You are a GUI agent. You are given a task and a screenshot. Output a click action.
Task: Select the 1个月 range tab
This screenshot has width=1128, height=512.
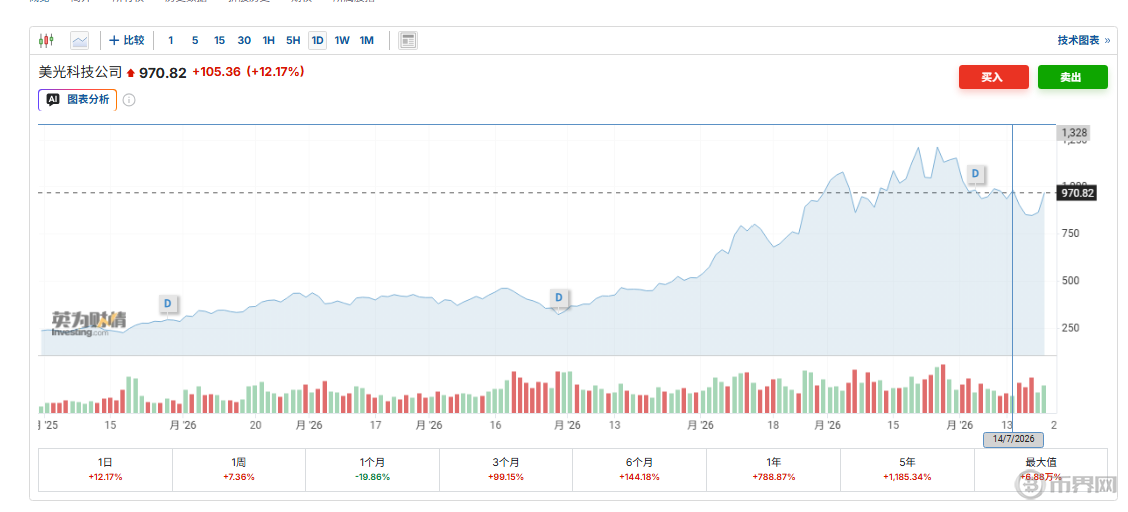[x=373, y=470]
